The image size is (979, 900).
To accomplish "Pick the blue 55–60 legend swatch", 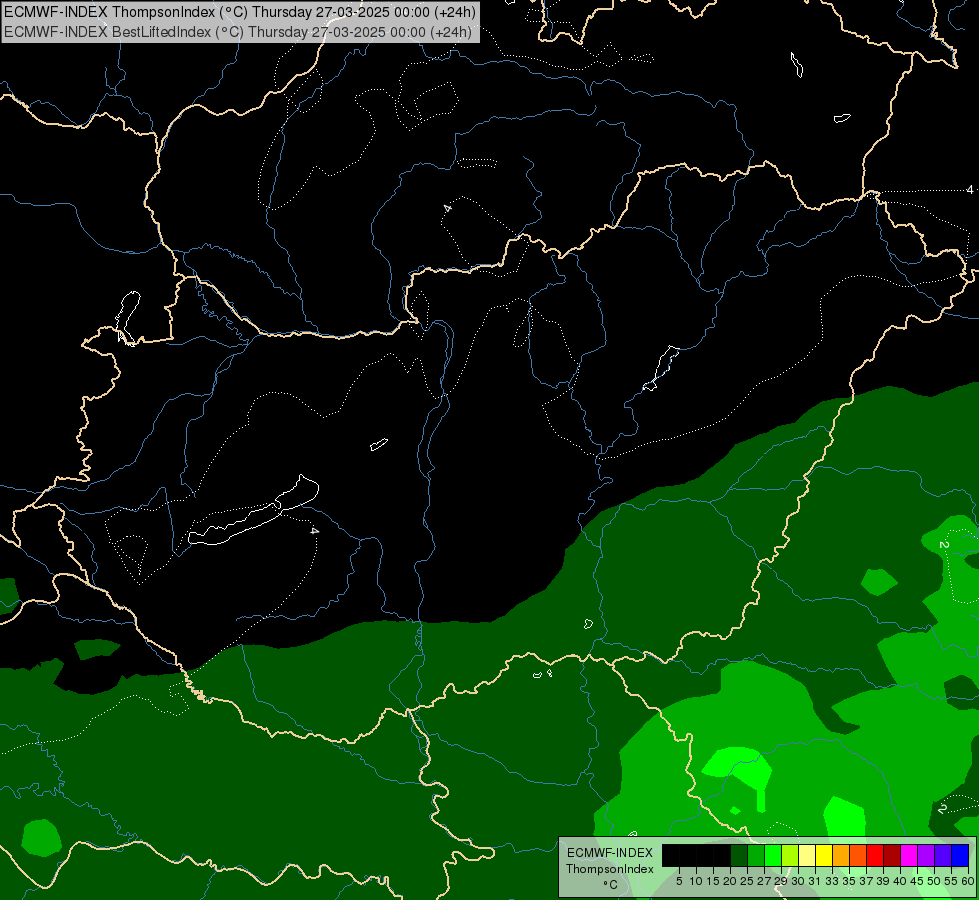I will coord(960,855).
